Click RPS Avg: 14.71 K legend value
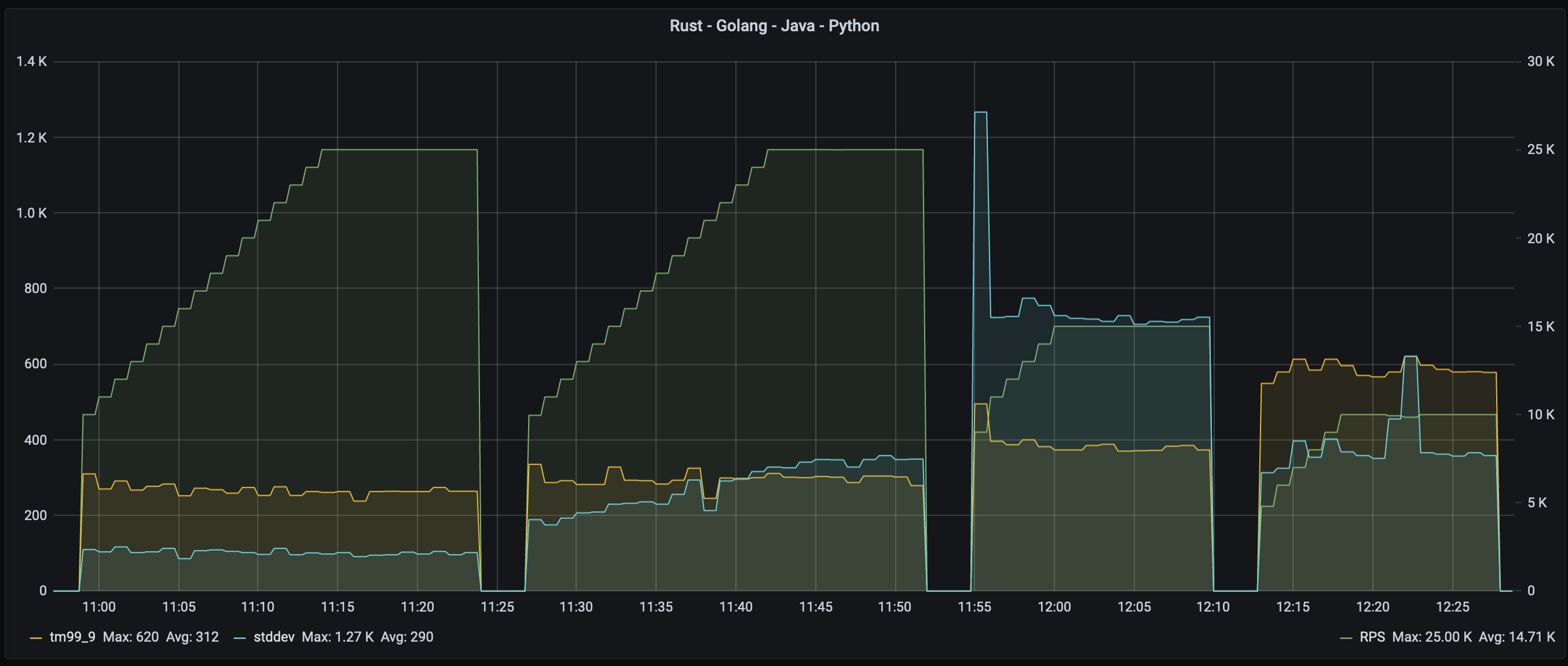The image size is (1568, 666). coord(1516,637)
